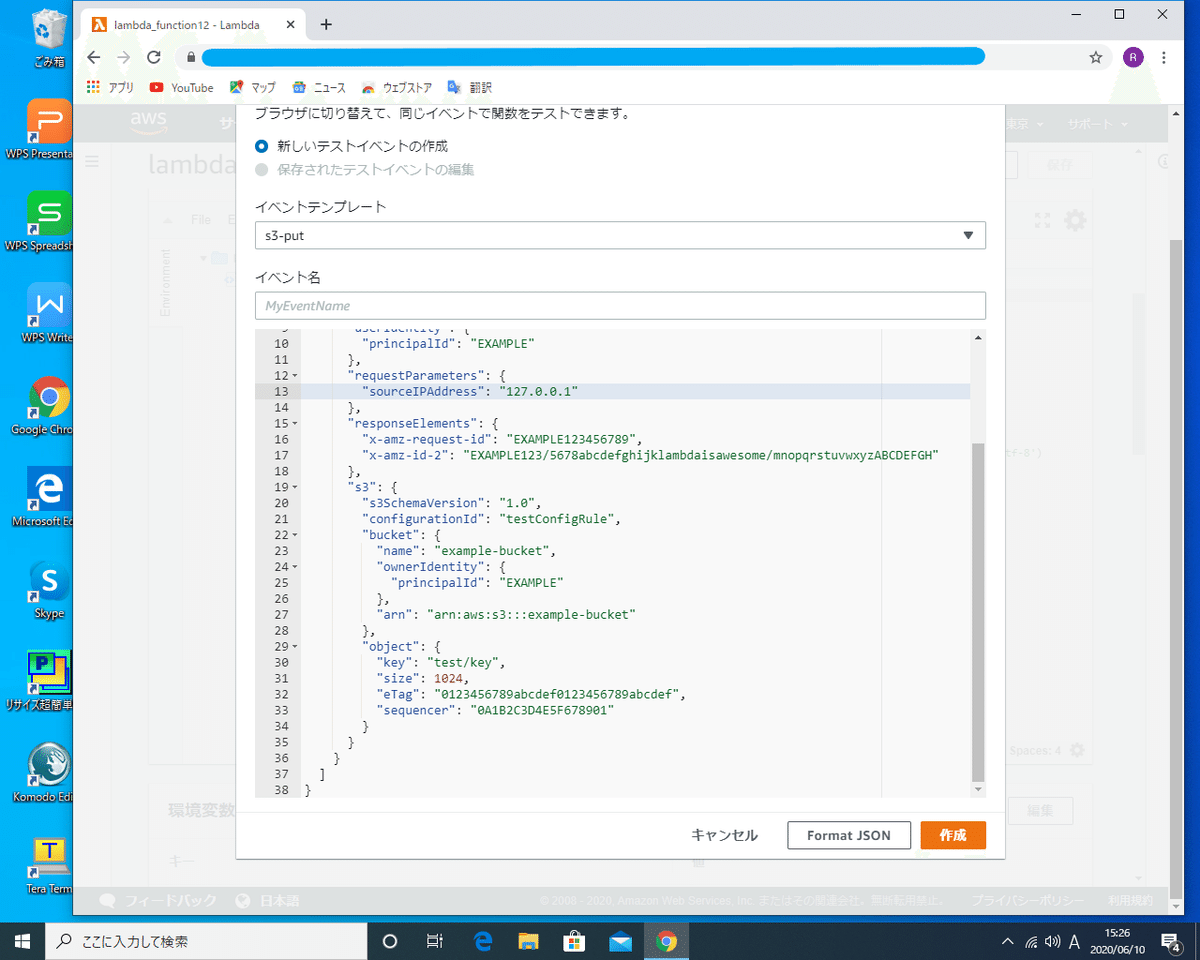Click the bucket name example-bucket text

pos(493,551)
